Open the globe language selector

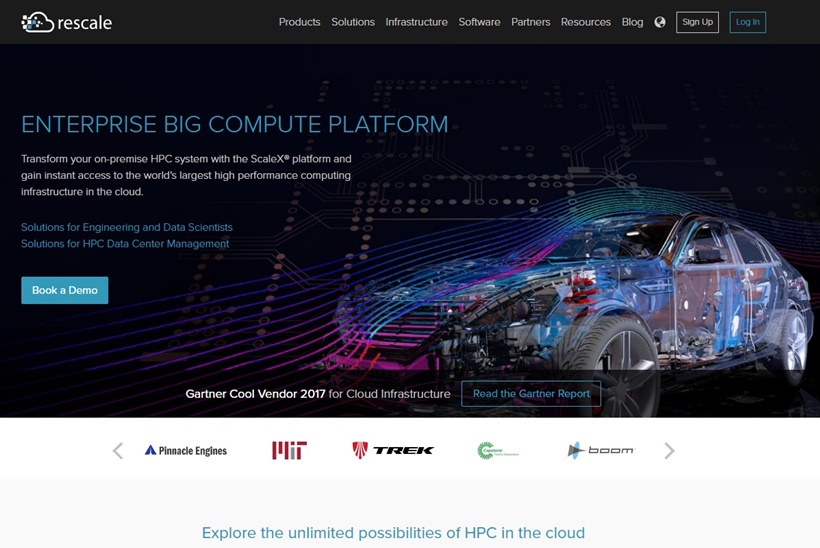coord(660,22)
